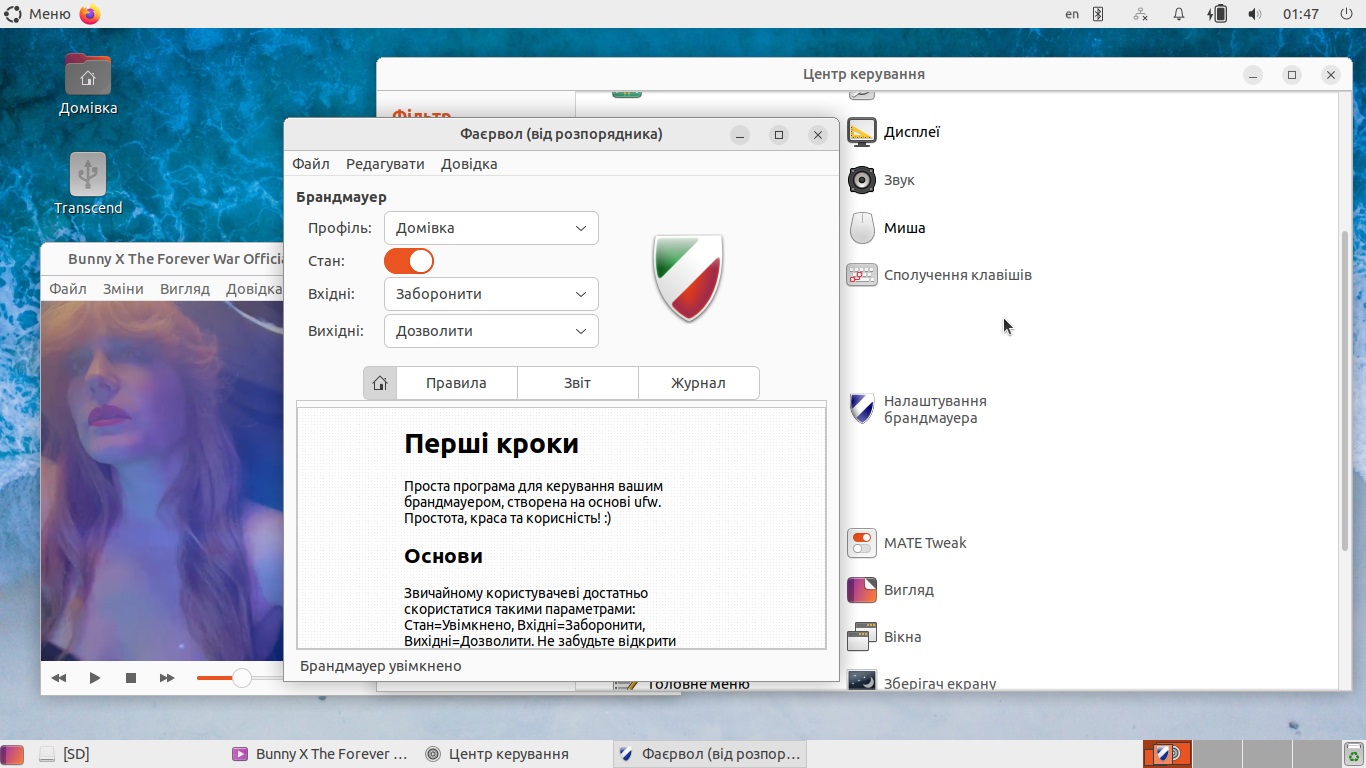Click the video frame in the media player
The image size is (1366, 768).
click(162, 480)
